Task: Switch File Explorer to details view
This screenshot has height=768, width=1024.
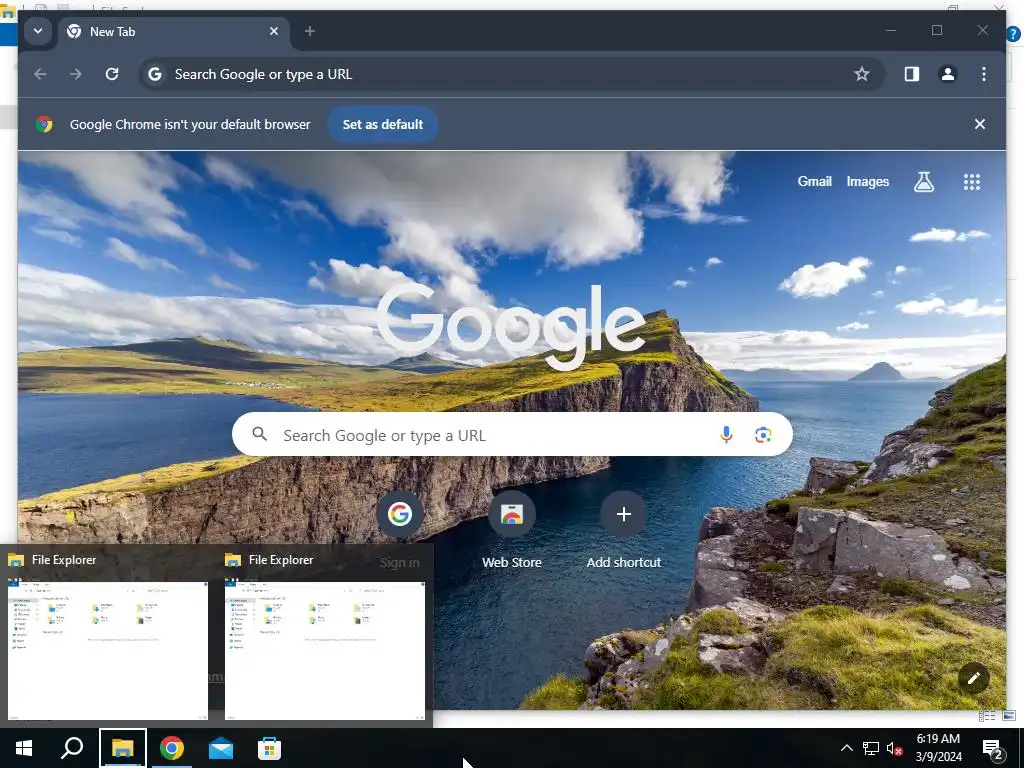Action: click(x=987, y=716)
